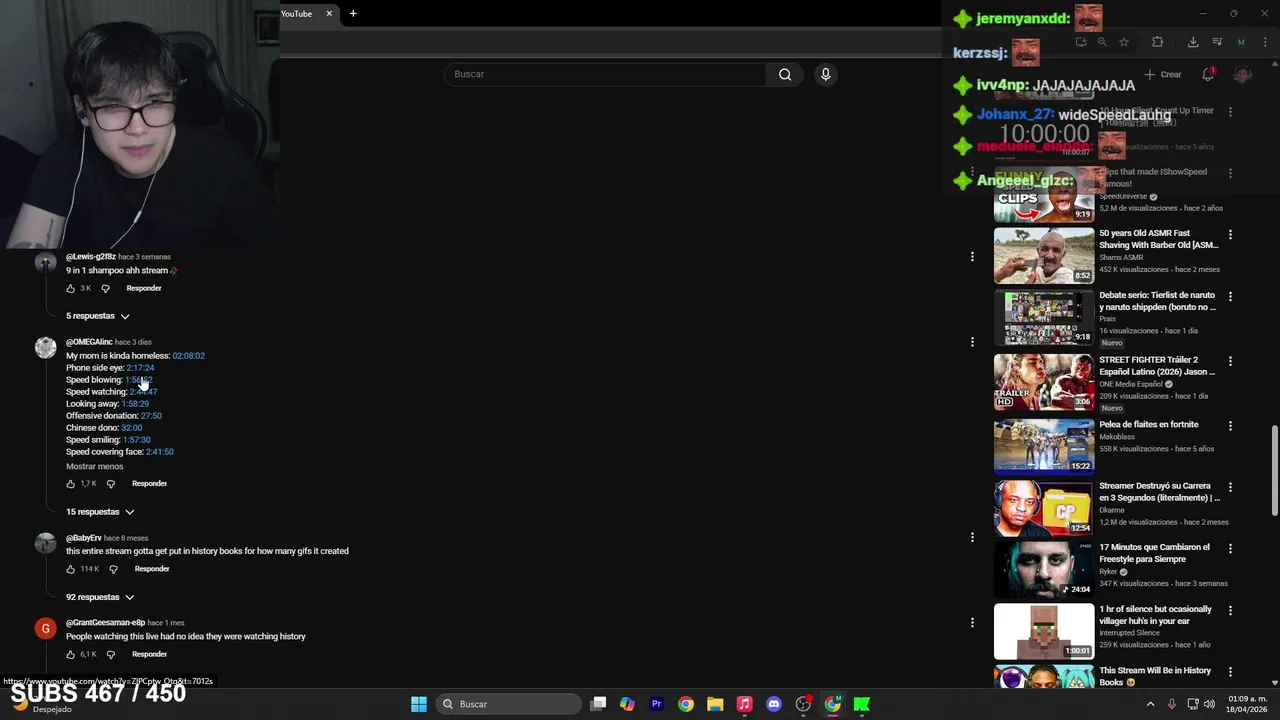Open options menu for Street Fighter trailer
The image size is (1280, 720).
click(x=1230, y=361)
